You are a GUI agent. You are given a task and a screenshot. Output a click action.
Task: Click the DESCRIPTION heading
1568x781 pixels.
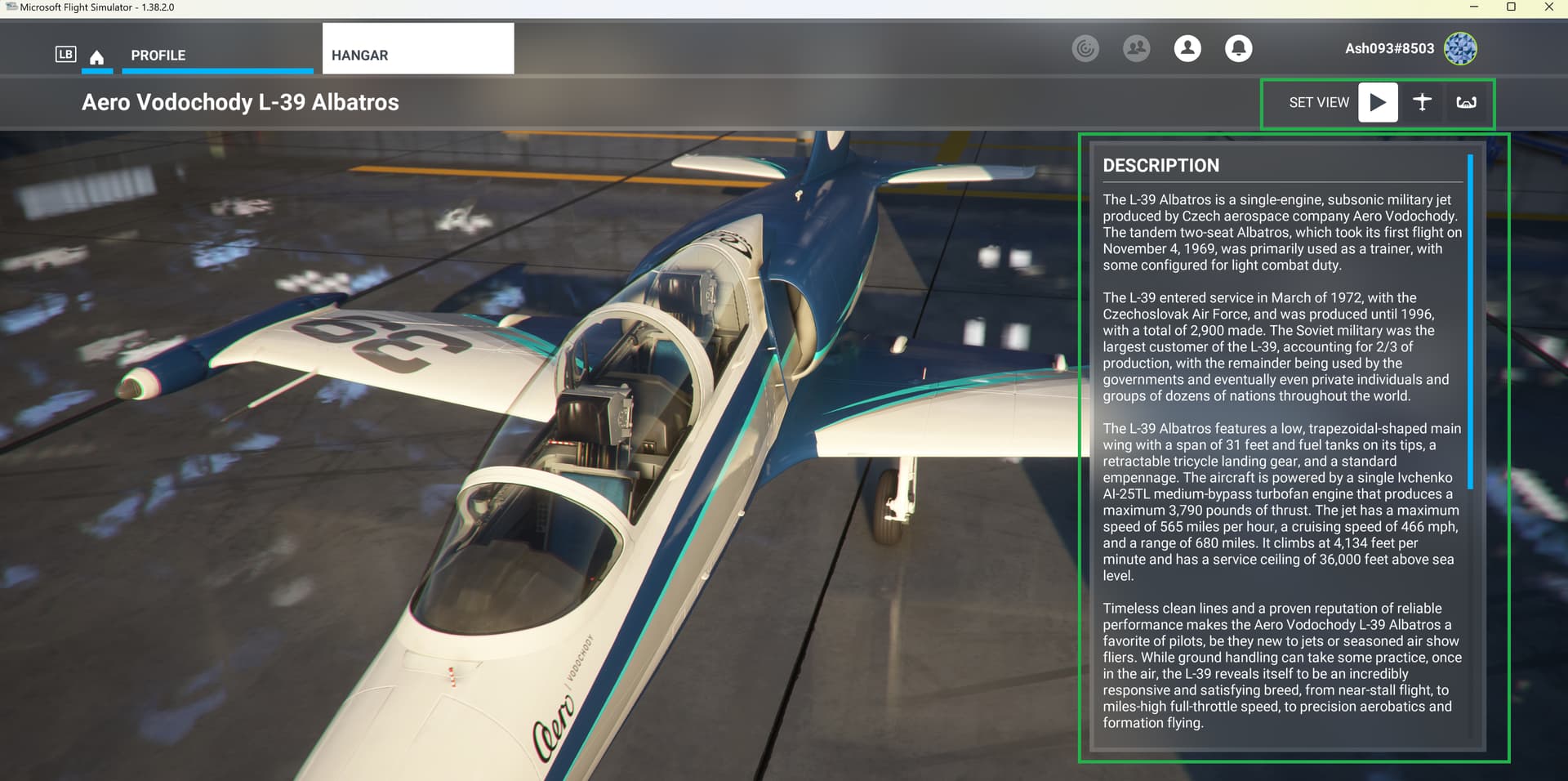coord(1160,166)
